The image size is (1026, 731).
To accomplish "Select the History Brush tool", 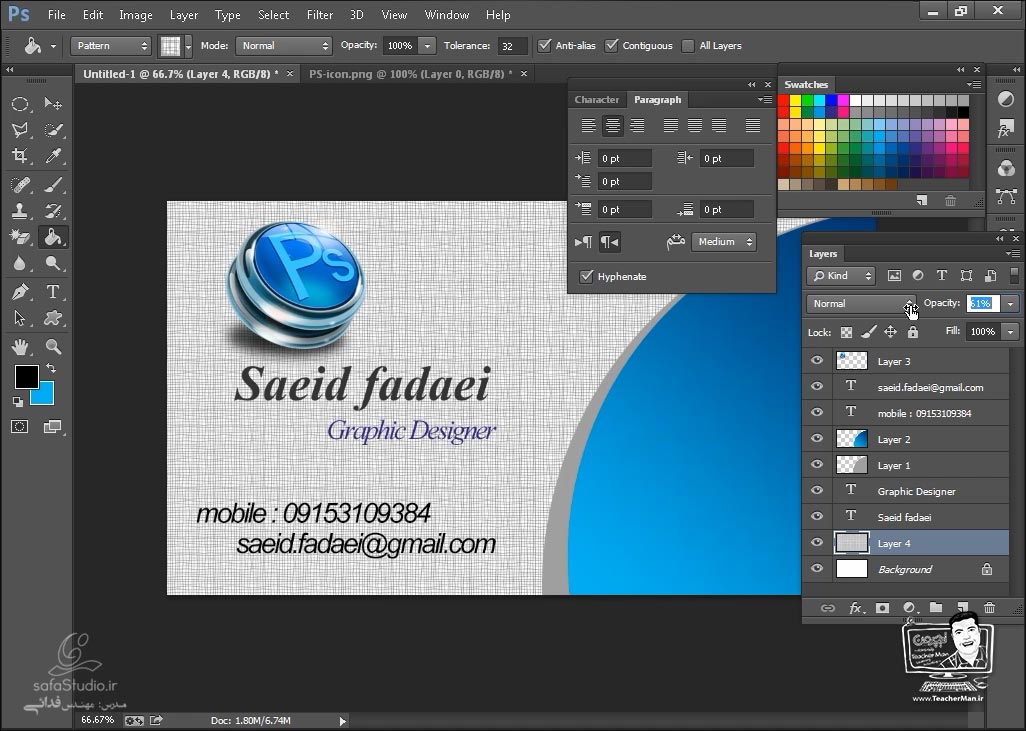I will pos(53,211).
